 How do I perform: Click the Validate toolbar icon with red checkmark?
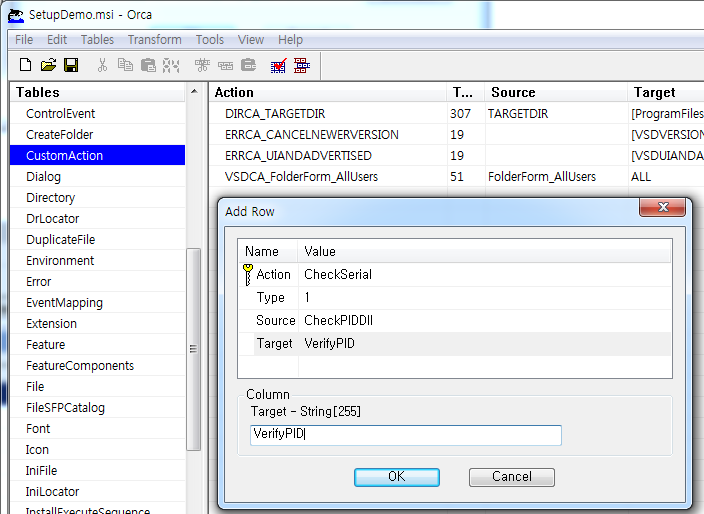278,66
